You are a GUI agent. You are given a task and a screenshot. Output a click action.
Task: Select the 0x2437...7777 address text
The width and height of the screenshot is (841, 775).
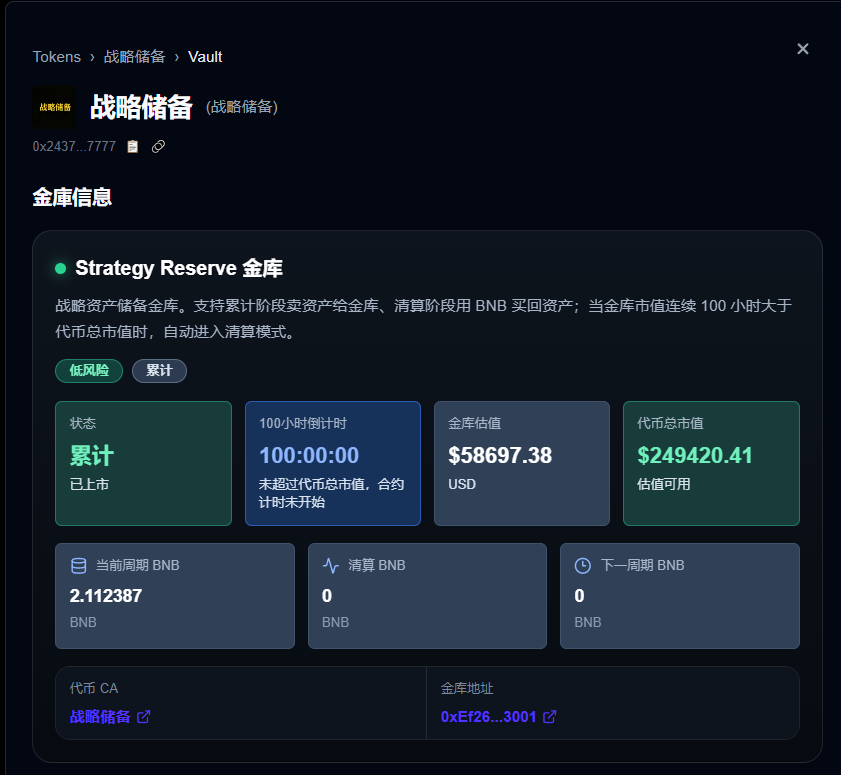coord(74,146)
